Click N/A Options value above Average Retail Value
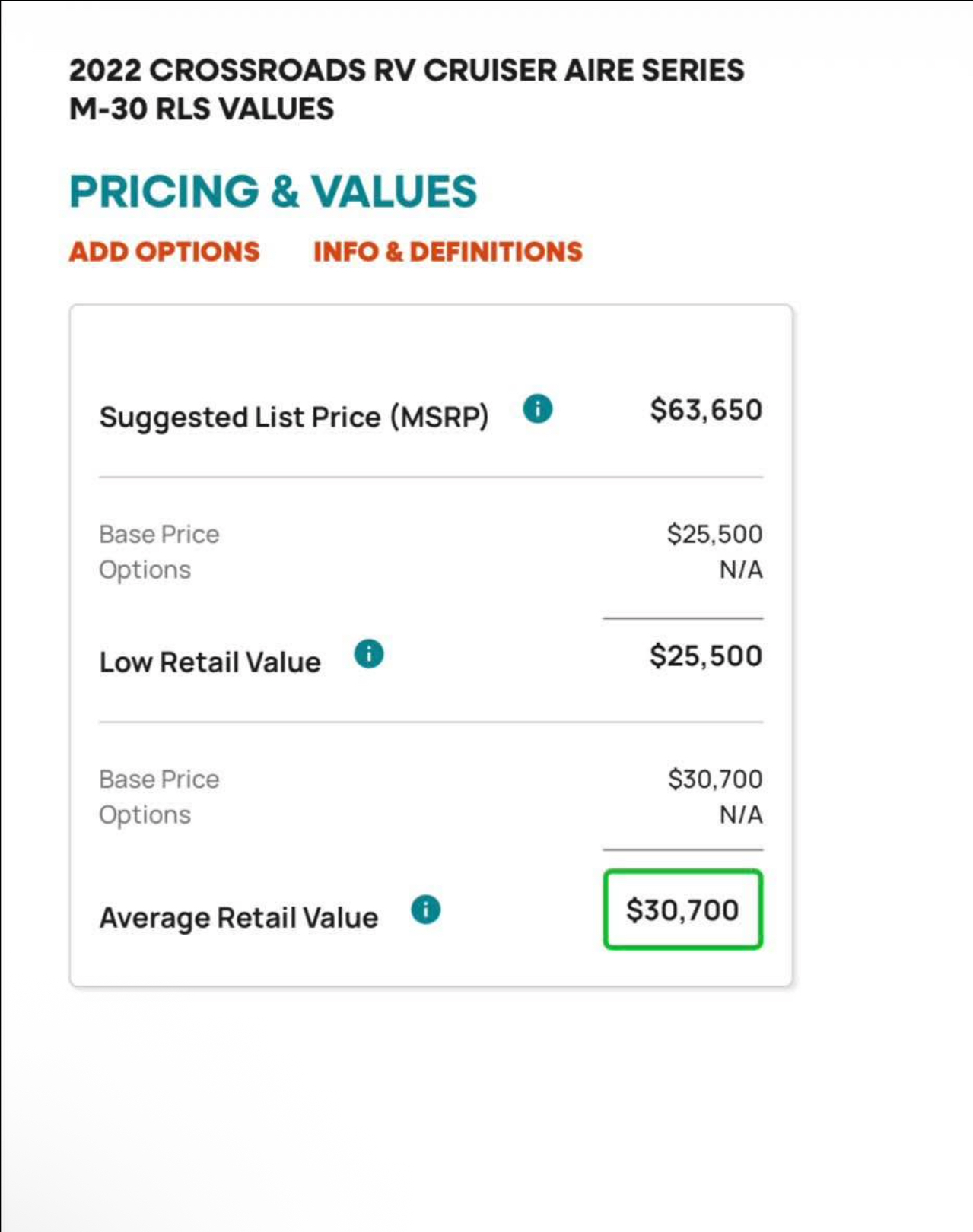The width and height of the screenshot is (973, 1232). [741, 814]
